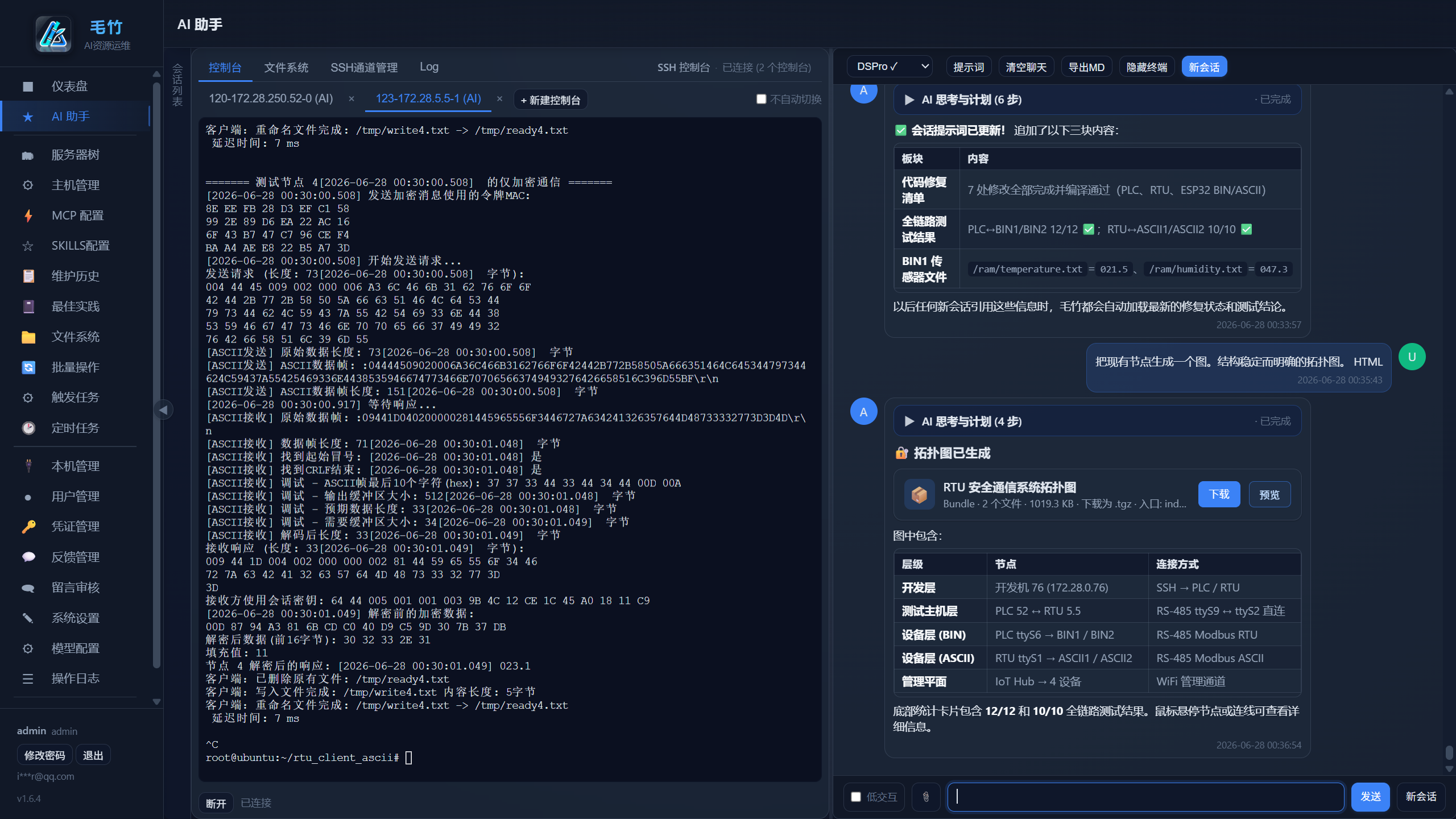This screenshot has height=819, width=1456.
Task: Click the chat message input field
Action: 1145,797
